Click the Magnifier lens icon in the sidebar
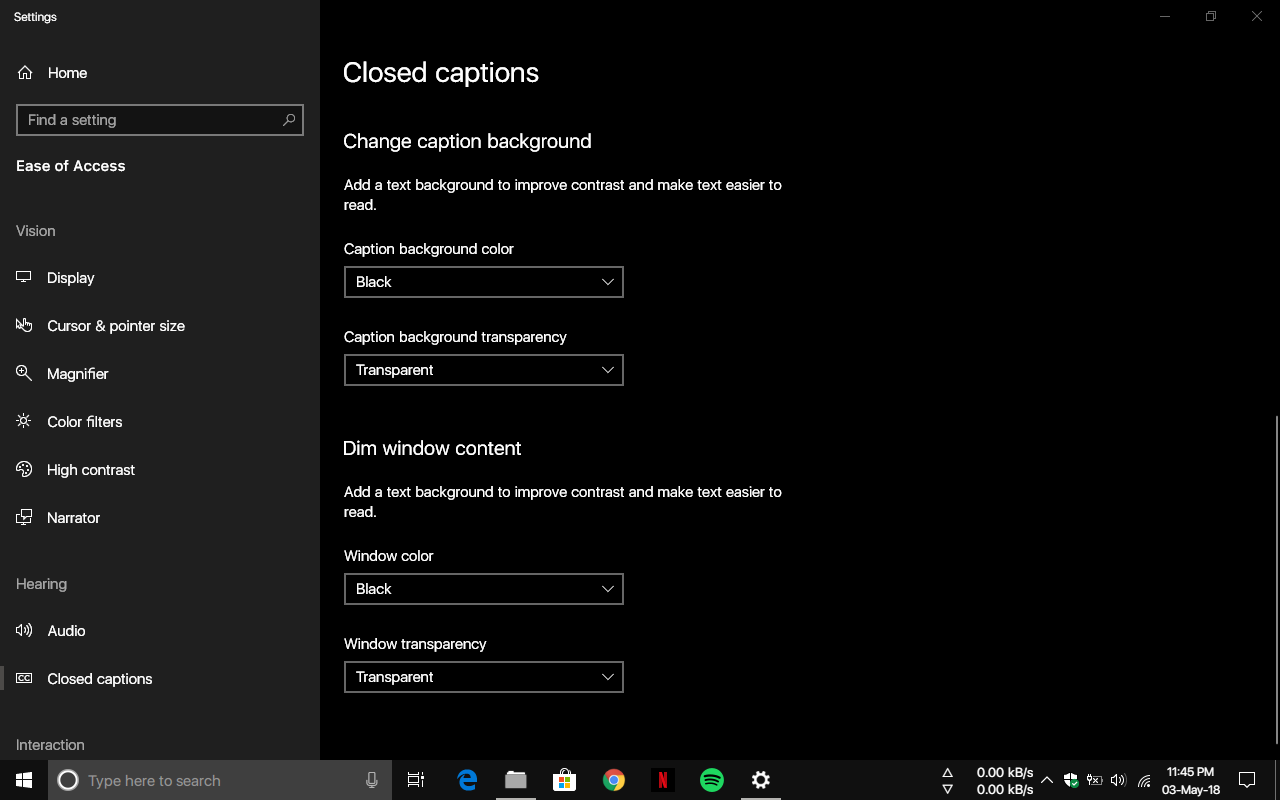The width and height of the screenshot is (1280, 800). (24, 373)
